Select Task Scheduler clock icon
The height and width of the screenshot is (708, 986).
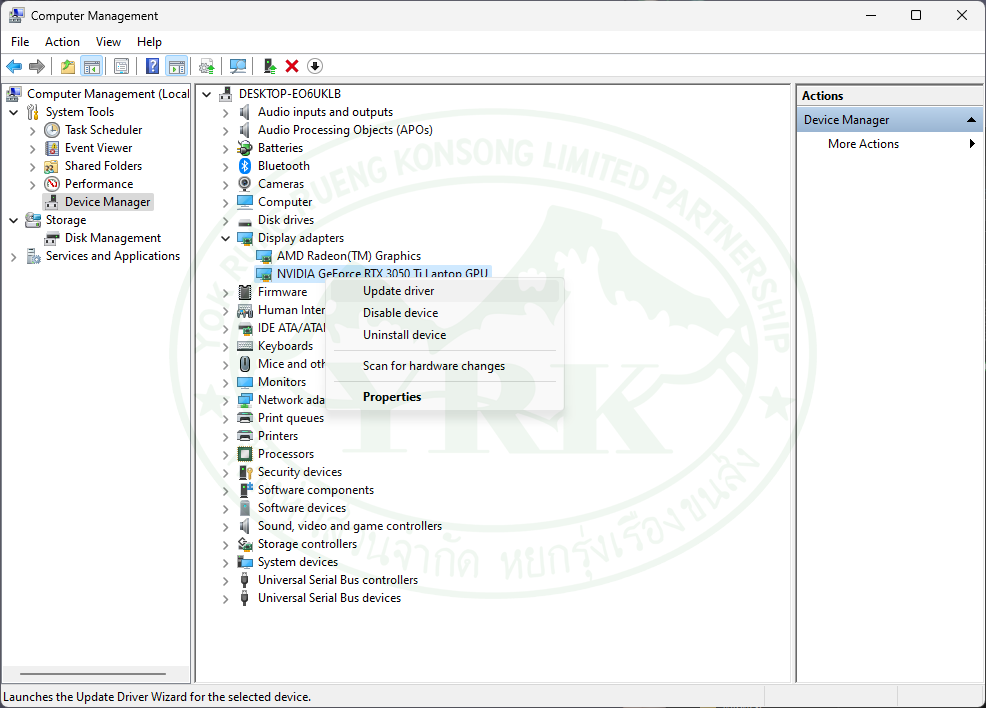52,130
